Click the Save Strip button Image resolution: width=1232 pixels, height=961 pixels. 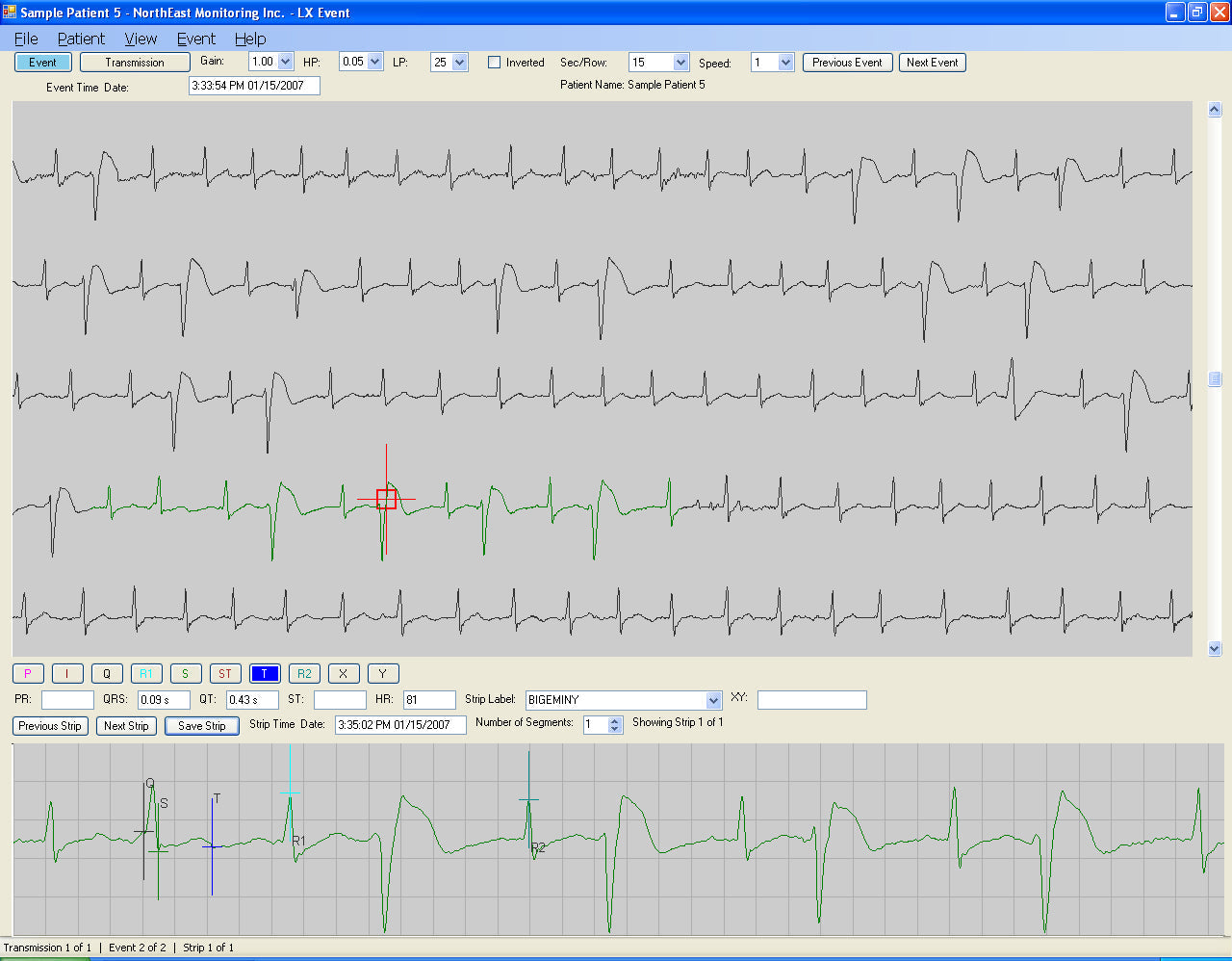(201, 726)
